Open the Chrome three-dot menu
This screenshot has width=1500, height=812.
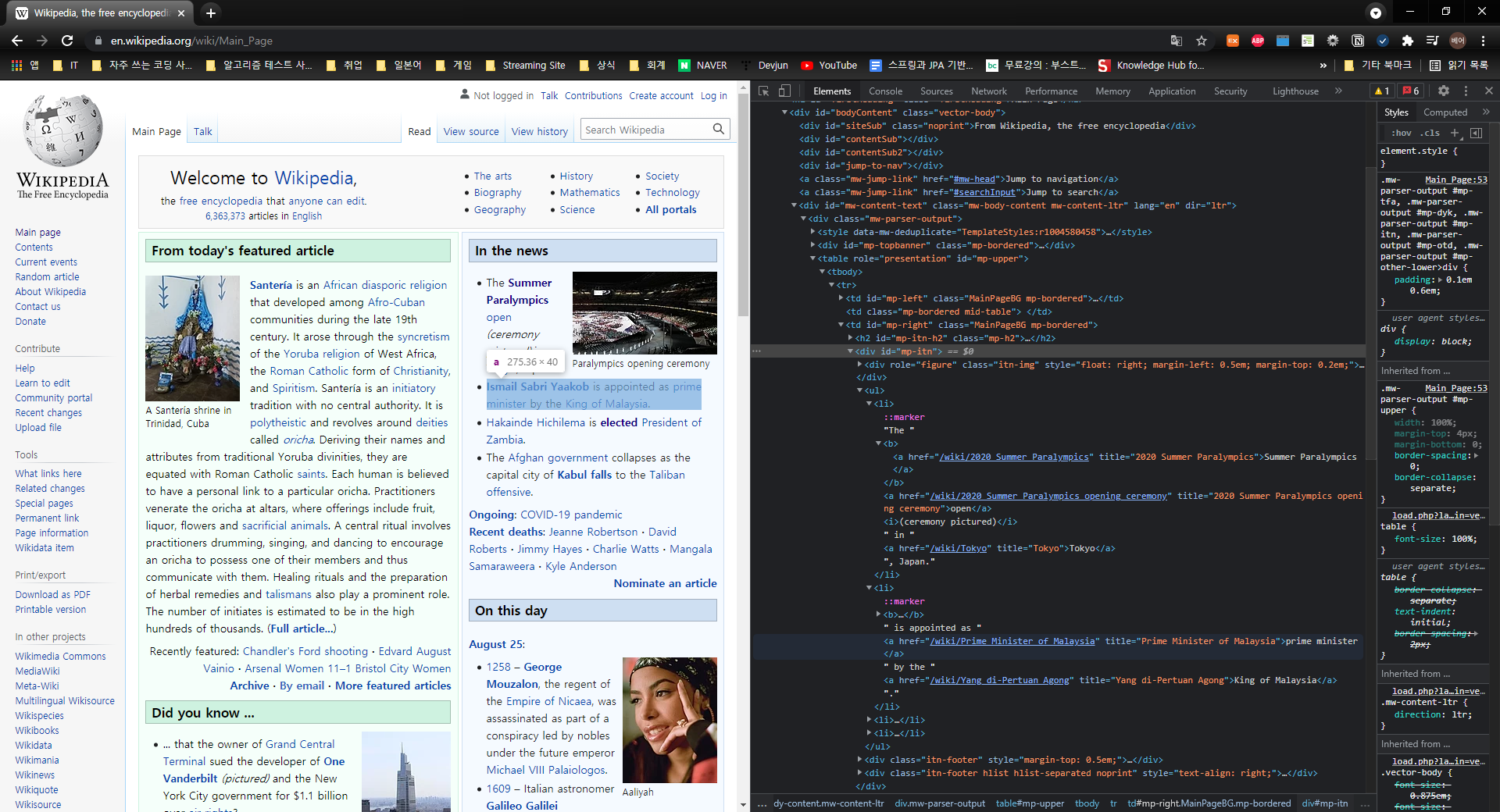click(1483, 41)
